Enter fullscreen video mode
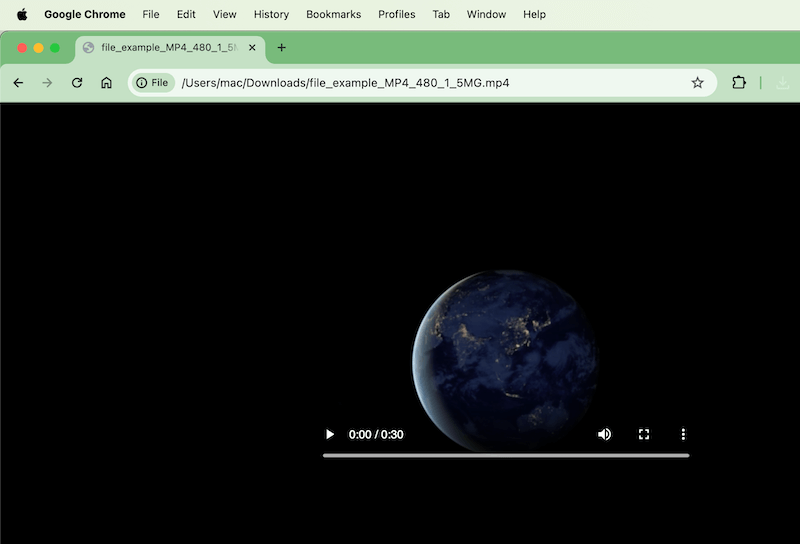The height and width of the screenshot is (544, 800). (x=644, y=434)
